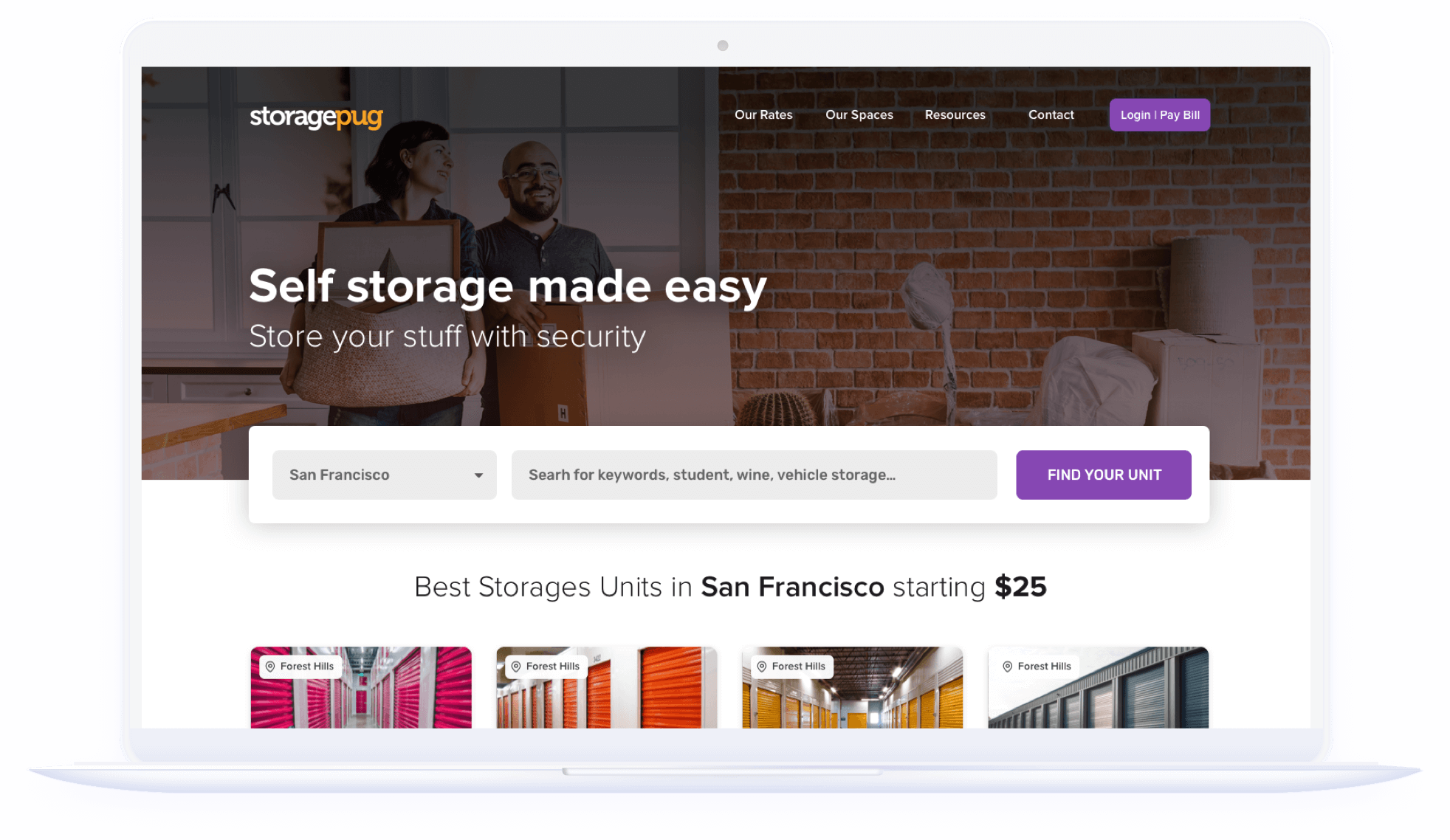Expand the city selector chevron
The height and width of the screenshot is (840, 1450).
tap(478, 475)
